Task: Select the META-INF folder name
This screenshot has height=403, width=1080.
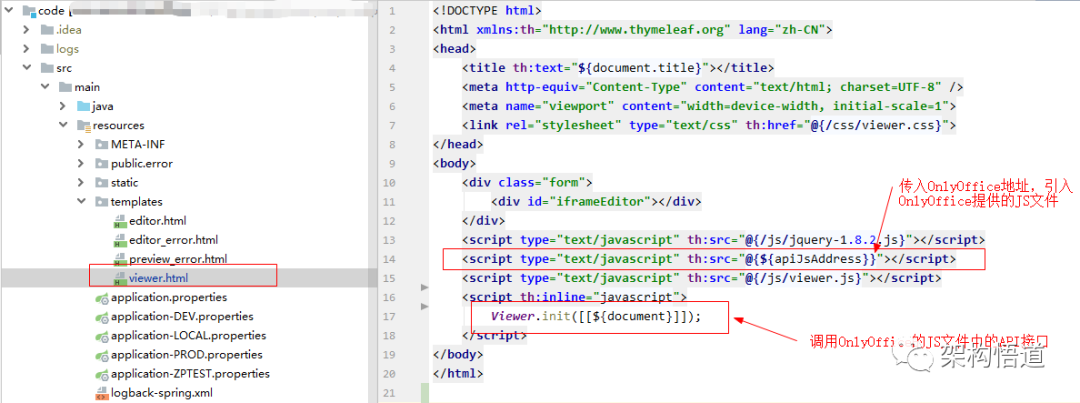Action: [x=138, y=144]
